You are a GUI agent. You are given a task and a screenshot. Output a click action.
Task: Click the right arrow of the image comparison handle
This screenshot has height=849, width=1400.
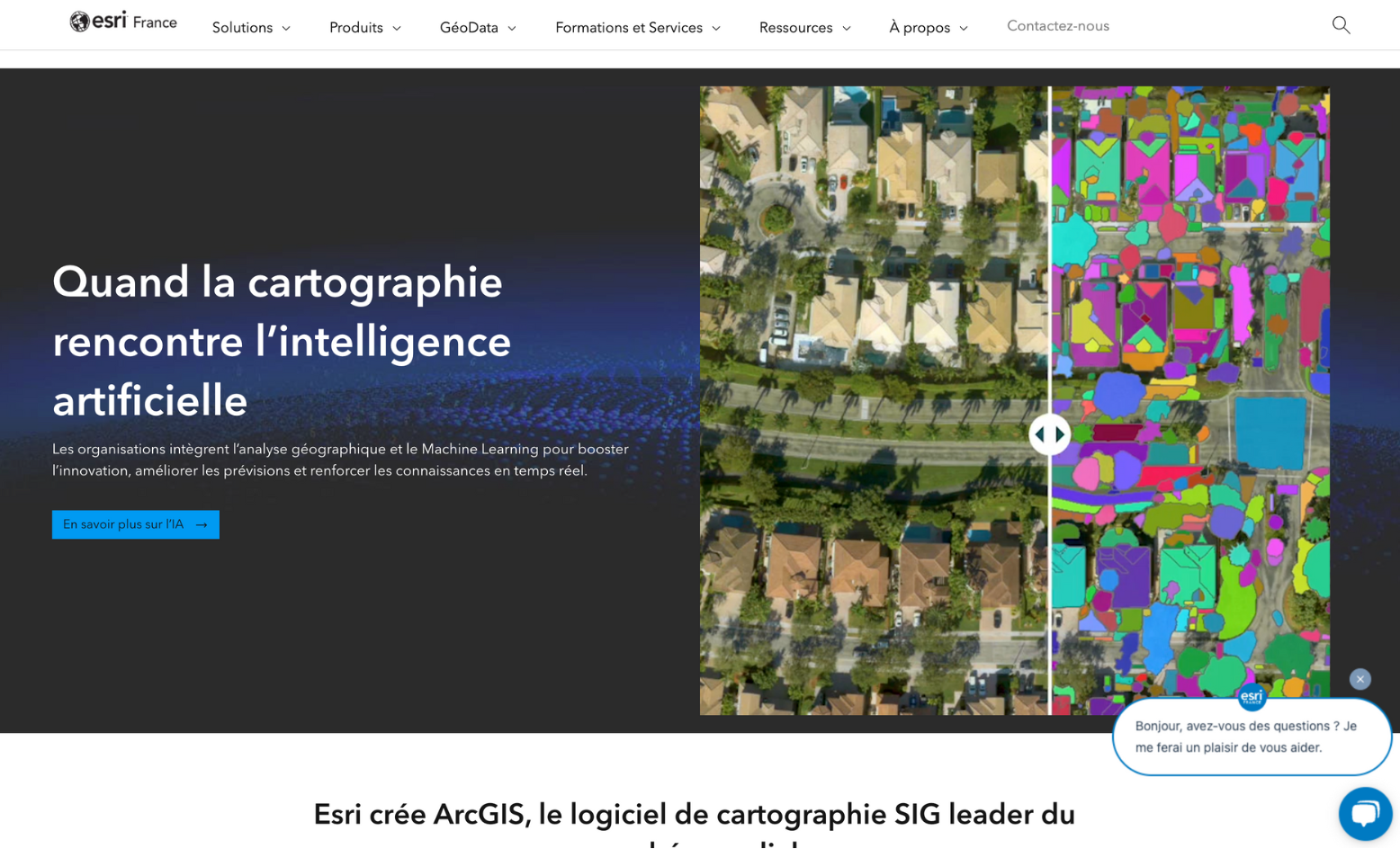click(x=1058, y=434)
